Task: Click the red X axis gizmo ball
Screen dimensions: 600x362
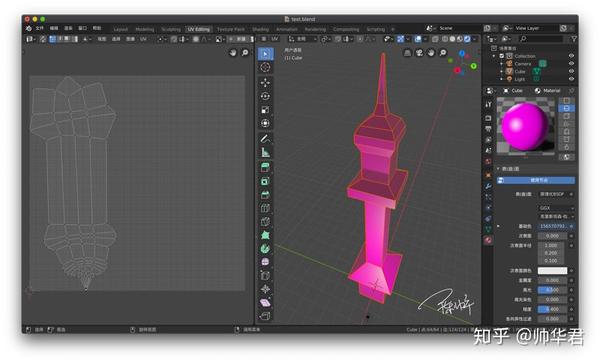Action: tap(457, 70)
